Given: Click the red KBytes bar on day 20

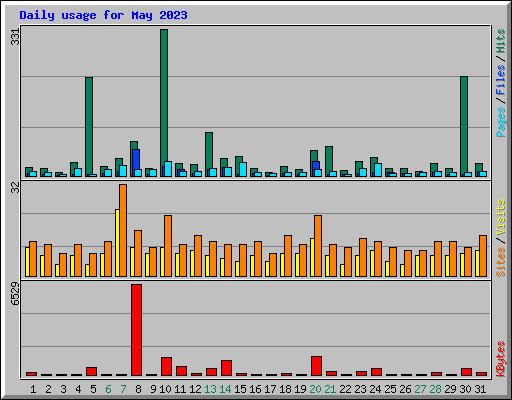Looking at the screenshot, I should [x=316, y=366].
